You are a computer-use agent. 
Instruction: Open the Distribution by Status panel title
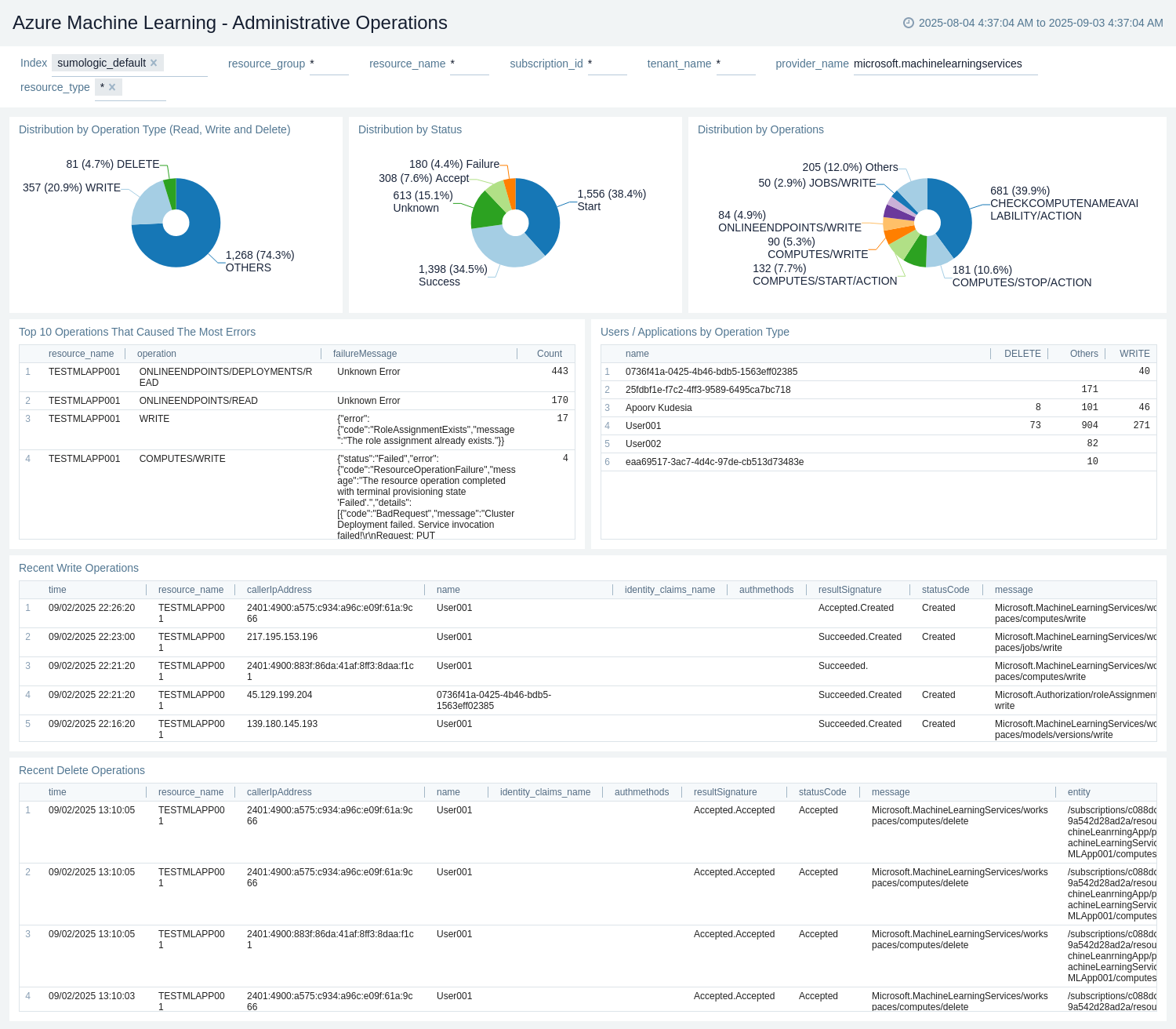pyautogui.click(x=410, y=129)
